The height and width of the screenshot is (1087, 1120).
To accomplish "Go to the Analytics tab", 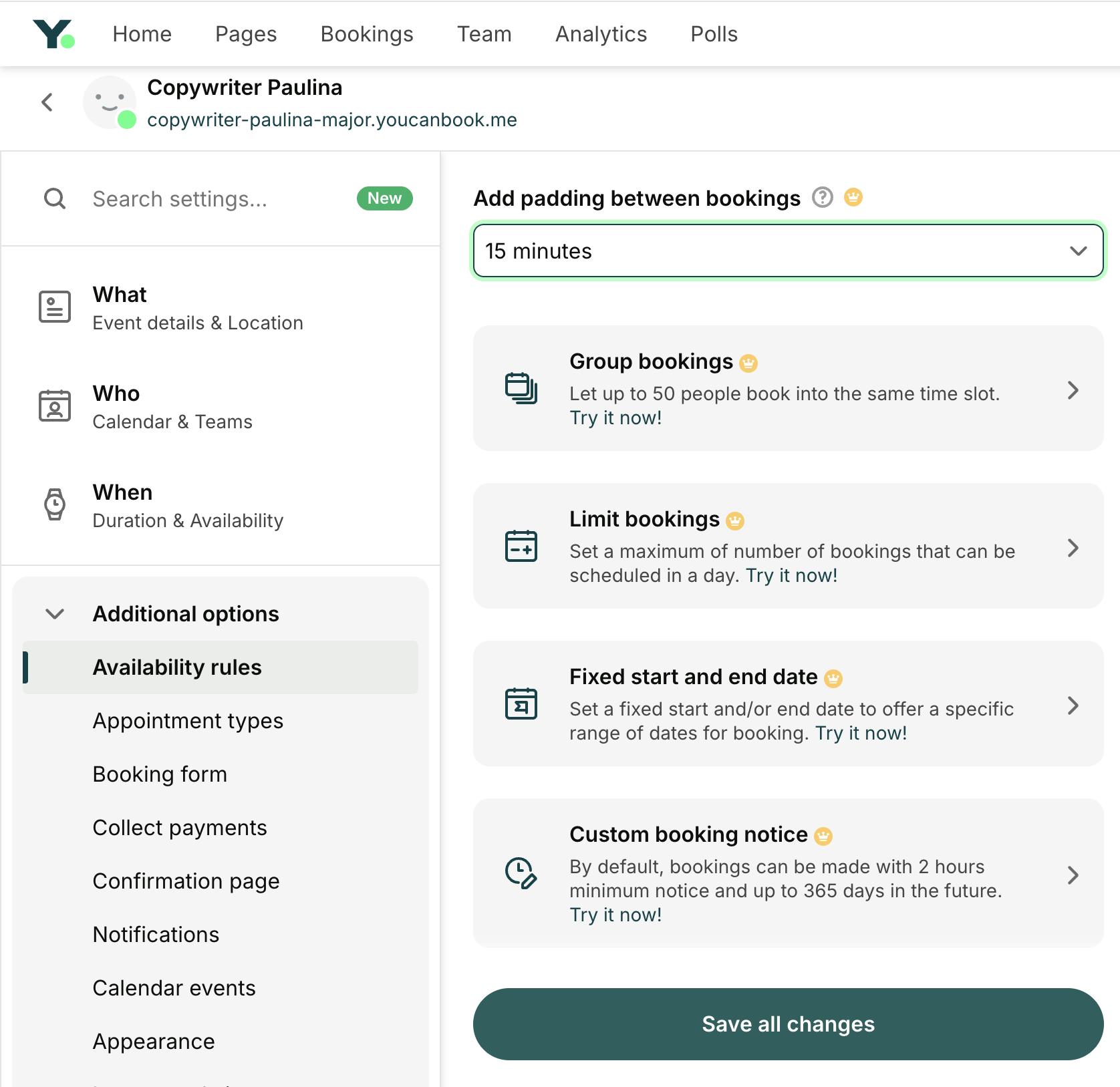I will pos(601,34).
